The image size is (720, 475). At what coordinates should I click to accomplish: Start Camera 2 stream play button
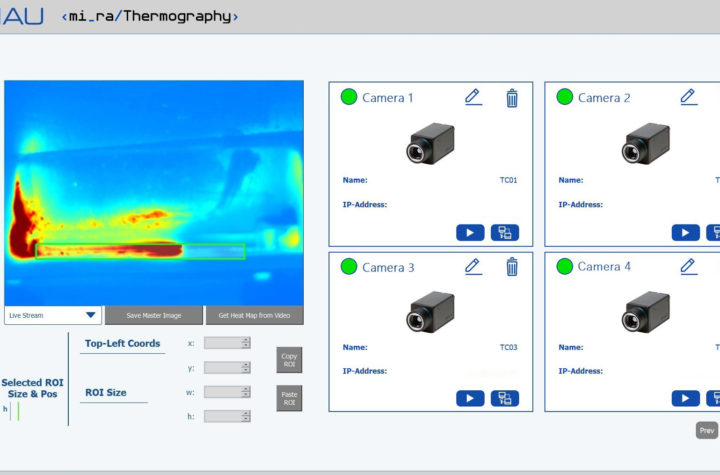[686, 232]
